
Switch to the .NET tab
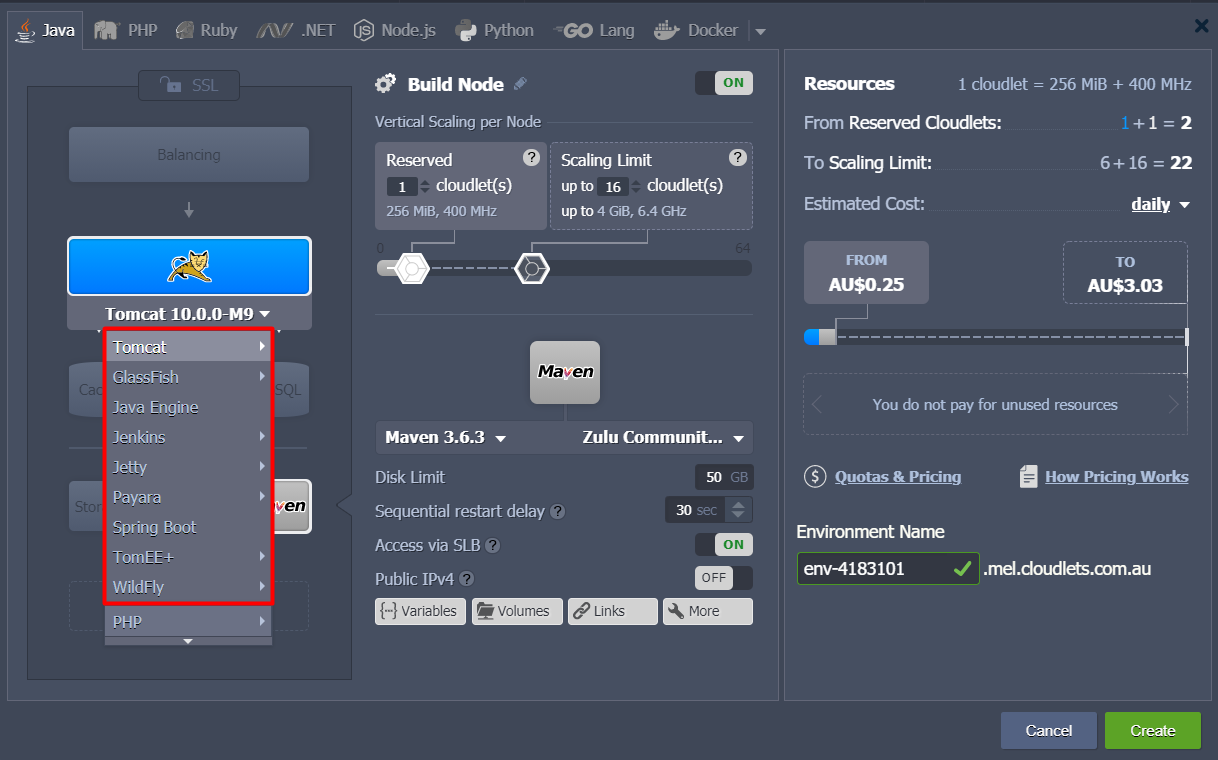coord(295,30)
